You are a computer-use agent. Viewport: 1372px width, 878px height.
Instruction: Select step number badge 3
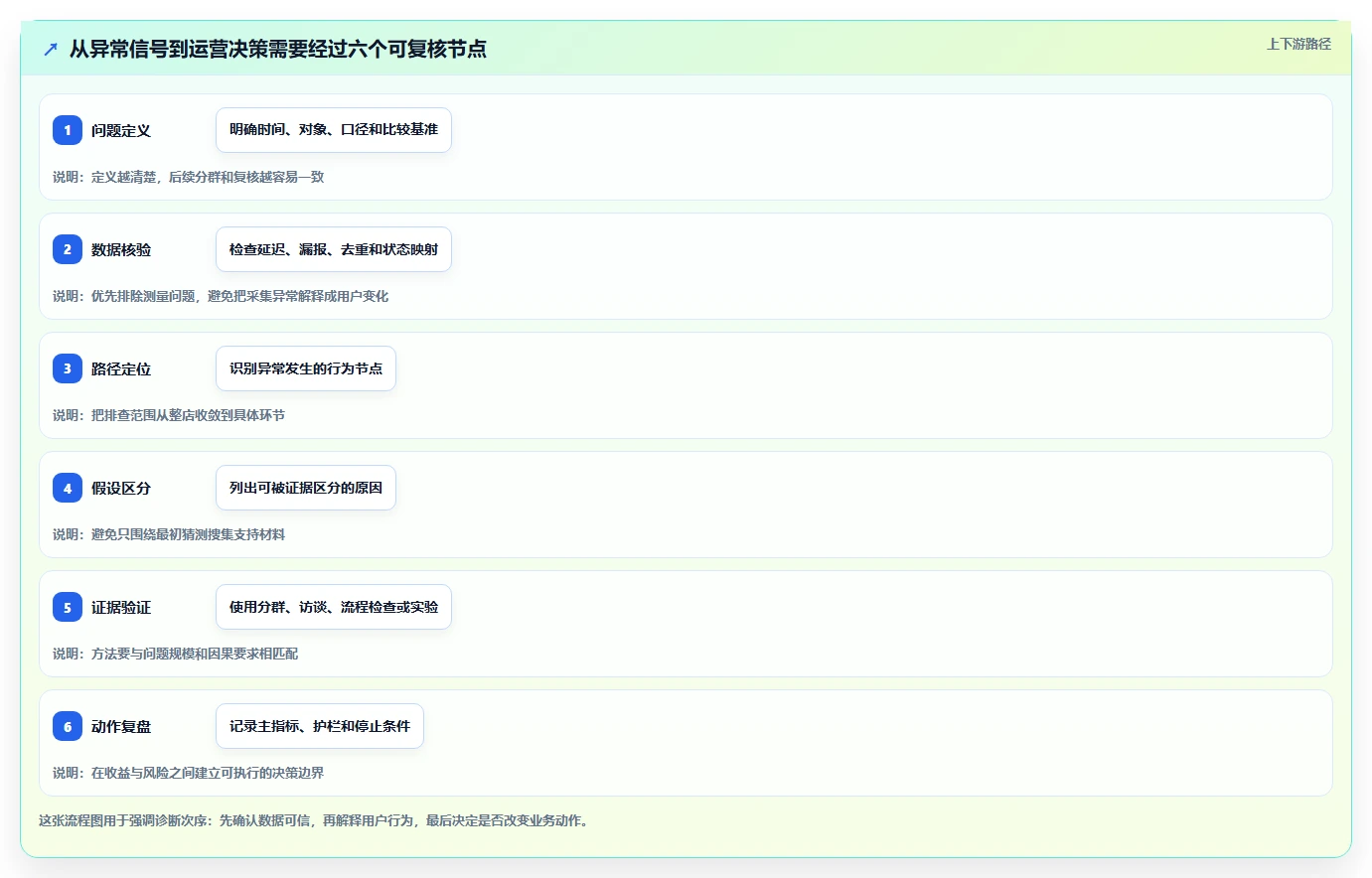click(68, 368)
